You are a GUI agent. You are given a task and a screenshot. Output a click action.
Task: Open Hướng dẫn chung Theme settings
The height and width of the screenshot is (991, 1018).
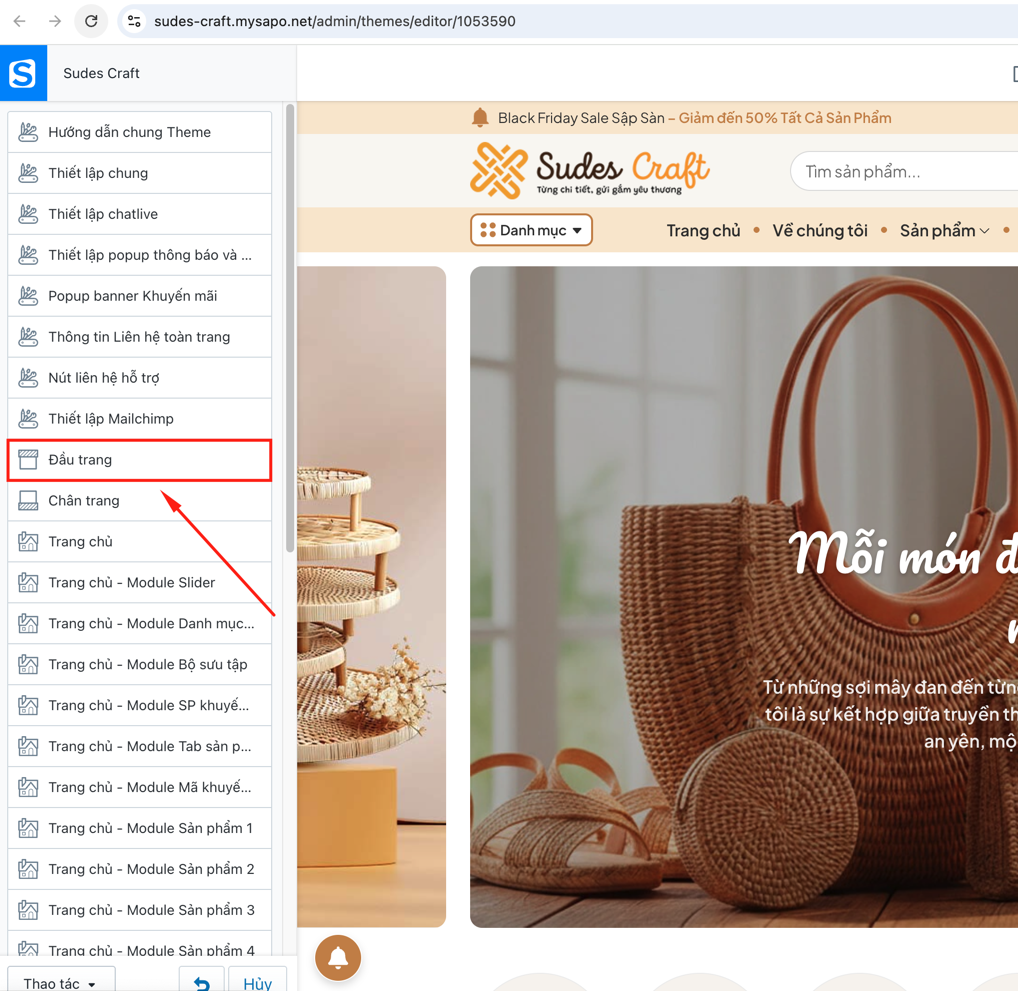click(140, 132)
